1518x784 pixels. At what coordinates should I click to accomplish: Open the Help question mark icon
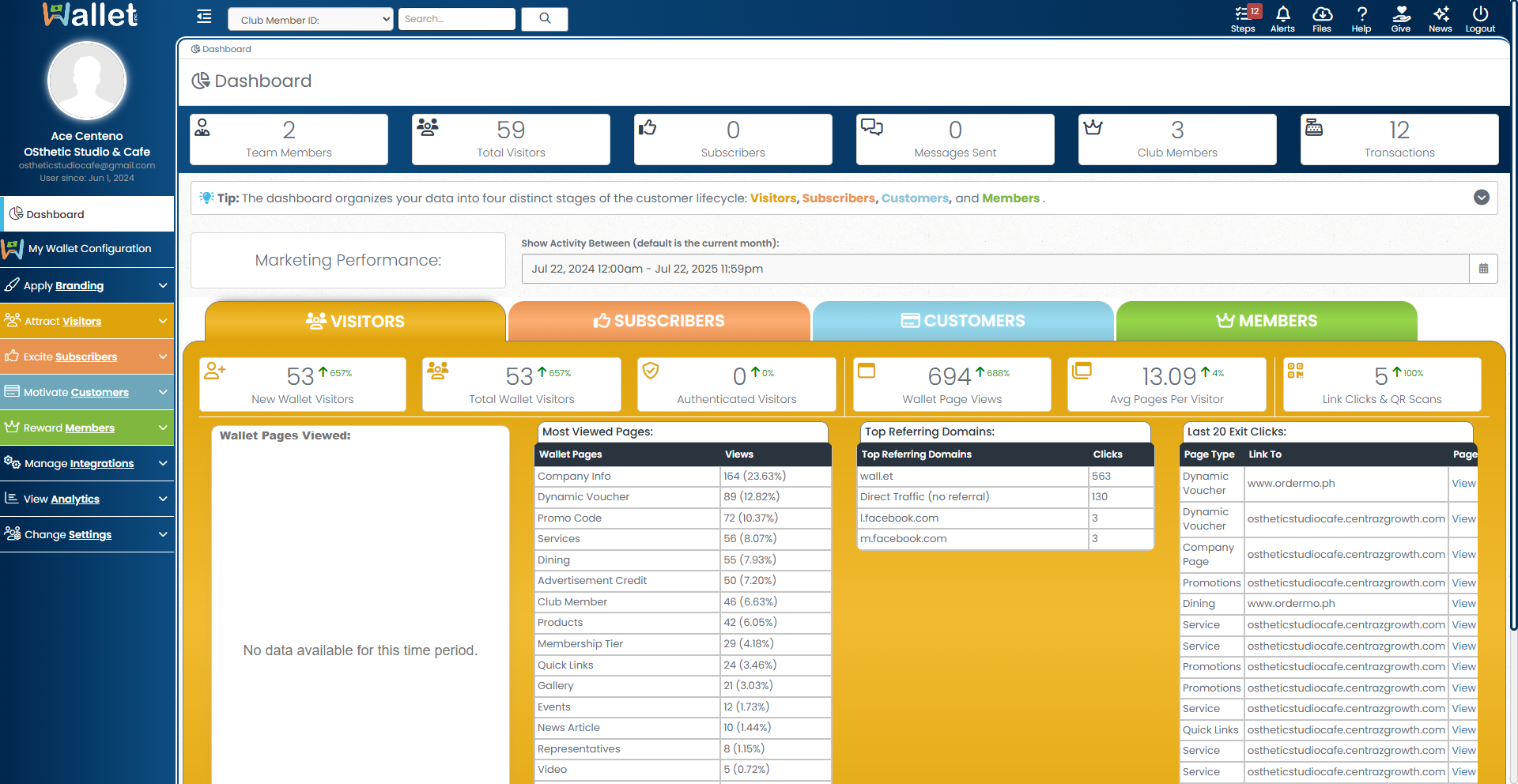[x=1361, y=18]
